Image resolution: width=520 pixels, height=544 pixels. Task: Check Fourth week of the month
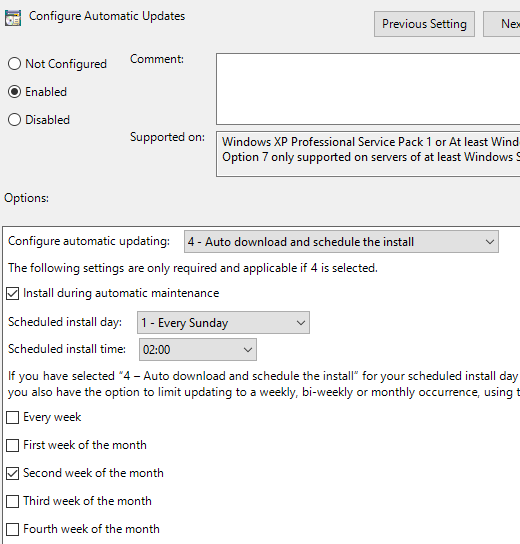click(12, 529)
